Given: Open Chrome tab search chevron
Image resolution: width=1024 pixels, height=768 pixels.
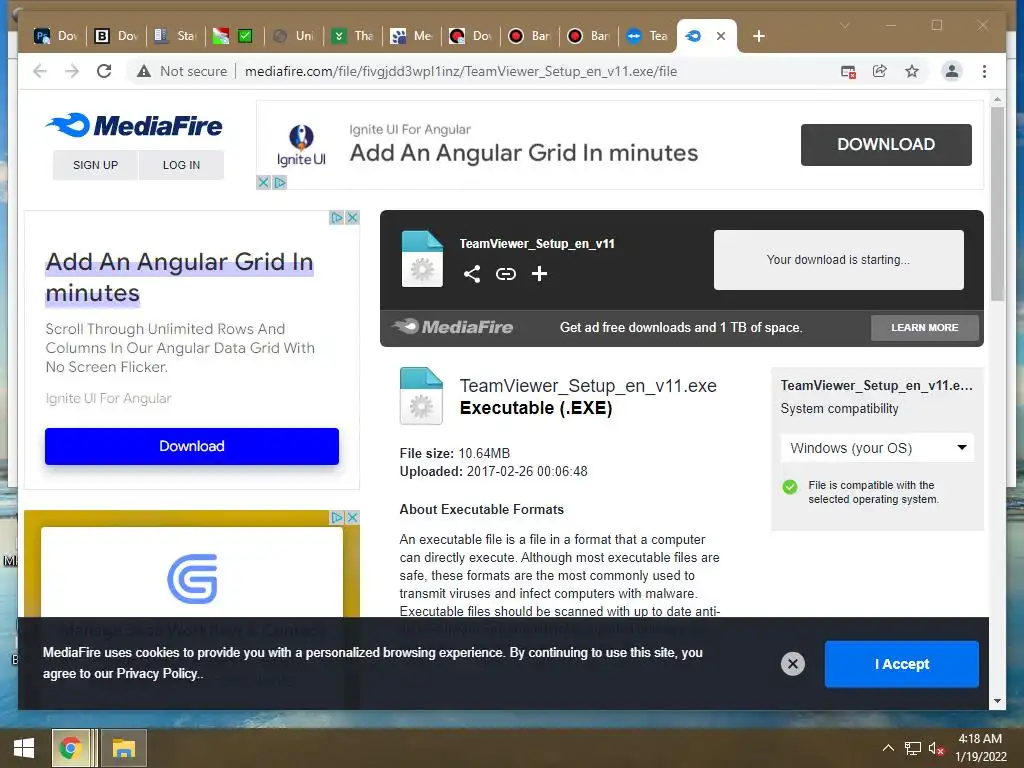Looking at the screenshot, I should [844, 25].
